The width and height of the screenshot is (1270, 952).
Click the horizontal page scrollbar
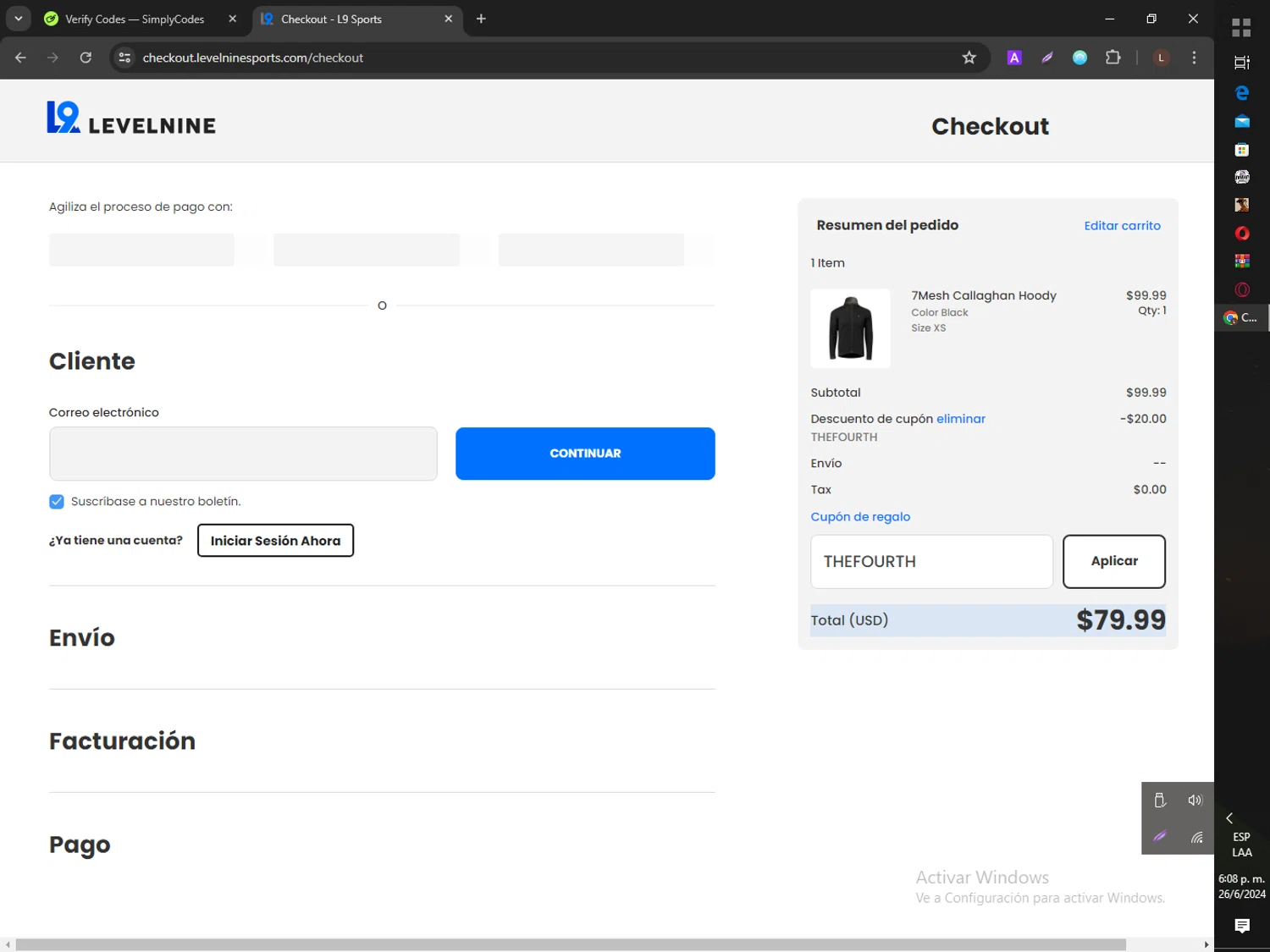tap(570, 944)
